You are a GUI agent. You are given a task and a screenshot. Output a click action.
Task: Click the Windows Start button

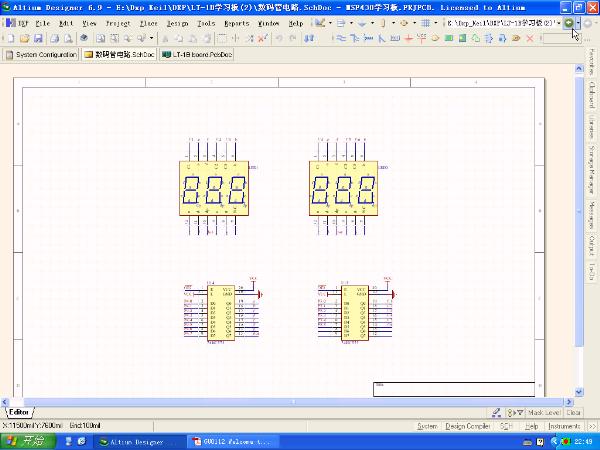coord(25,440)
